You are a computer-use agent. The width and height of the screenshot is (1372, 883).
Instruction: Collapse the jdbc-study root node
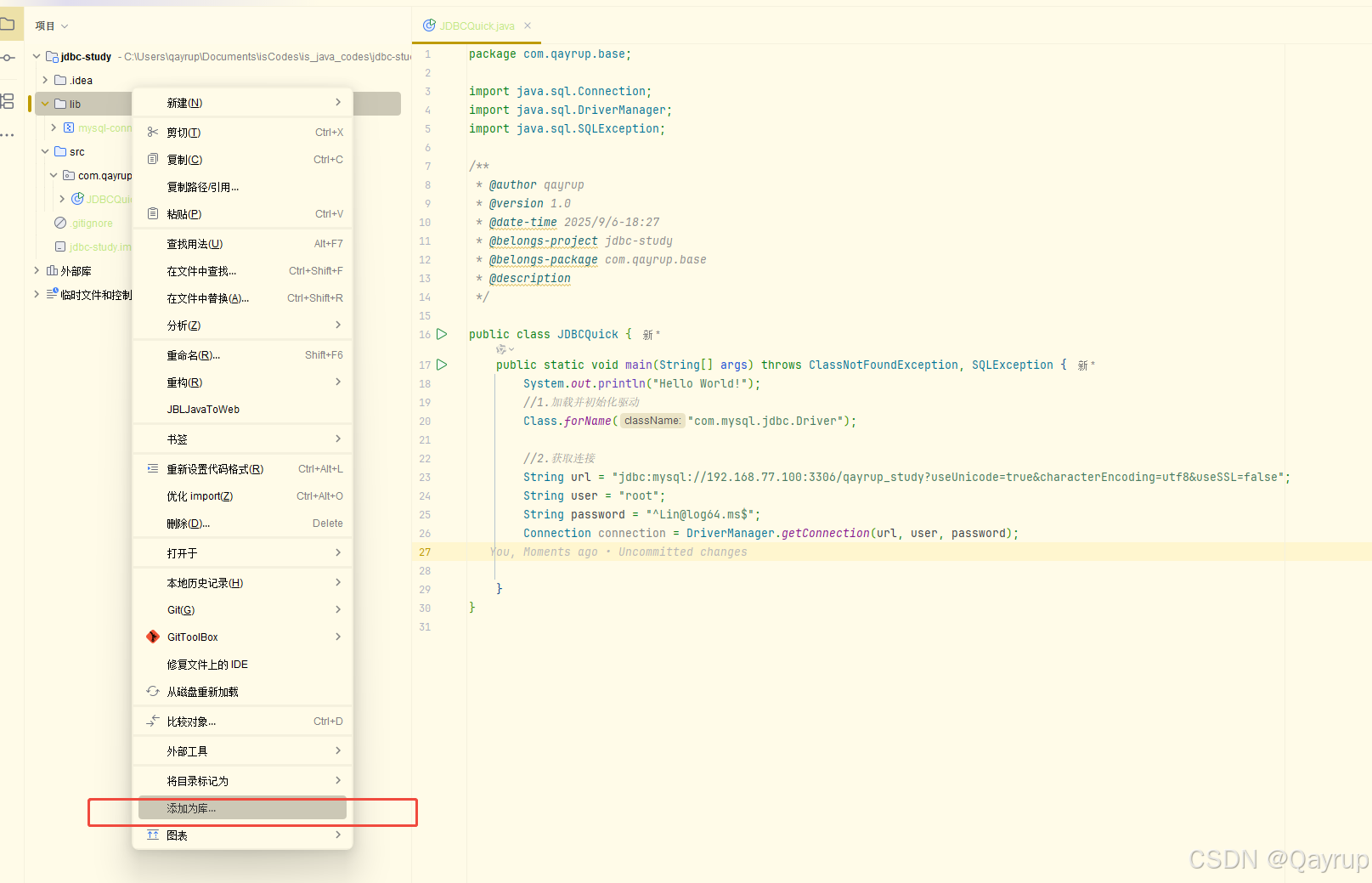[37, 56]
